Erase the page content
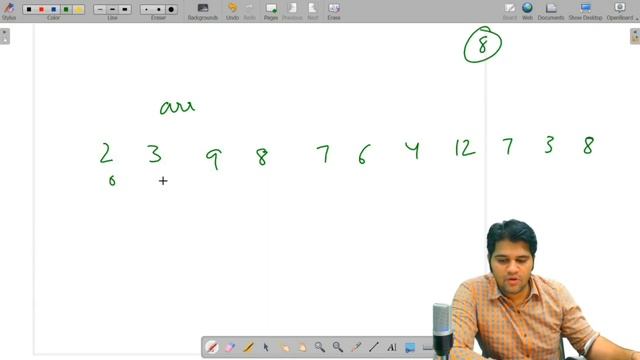Screen dimensions: 640x360 coord(334,11)
